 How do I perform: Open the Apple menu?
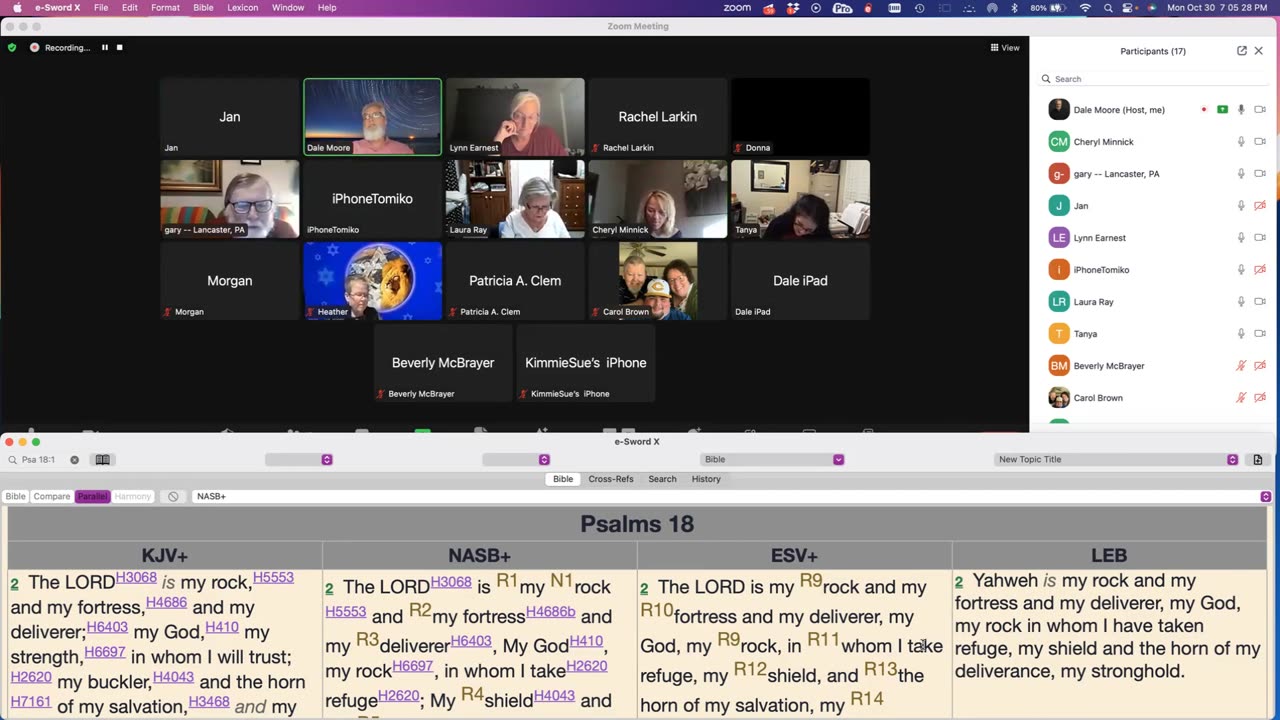17,7
